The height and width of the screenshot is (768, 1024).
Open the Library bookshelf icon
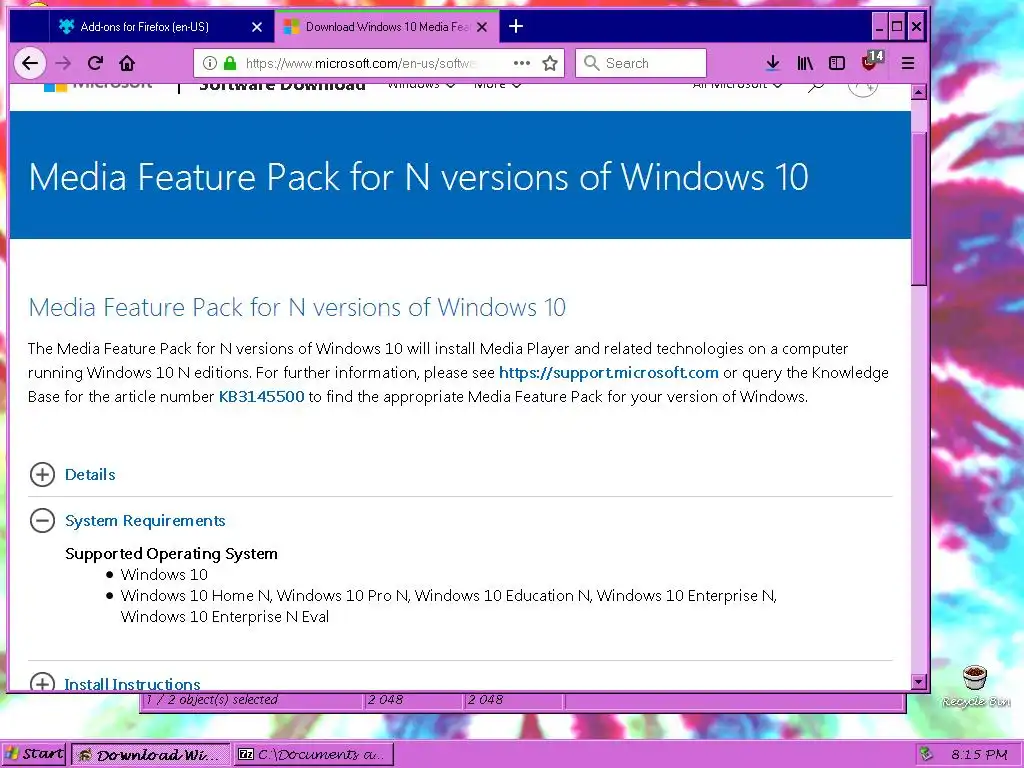tap(805, 63)
